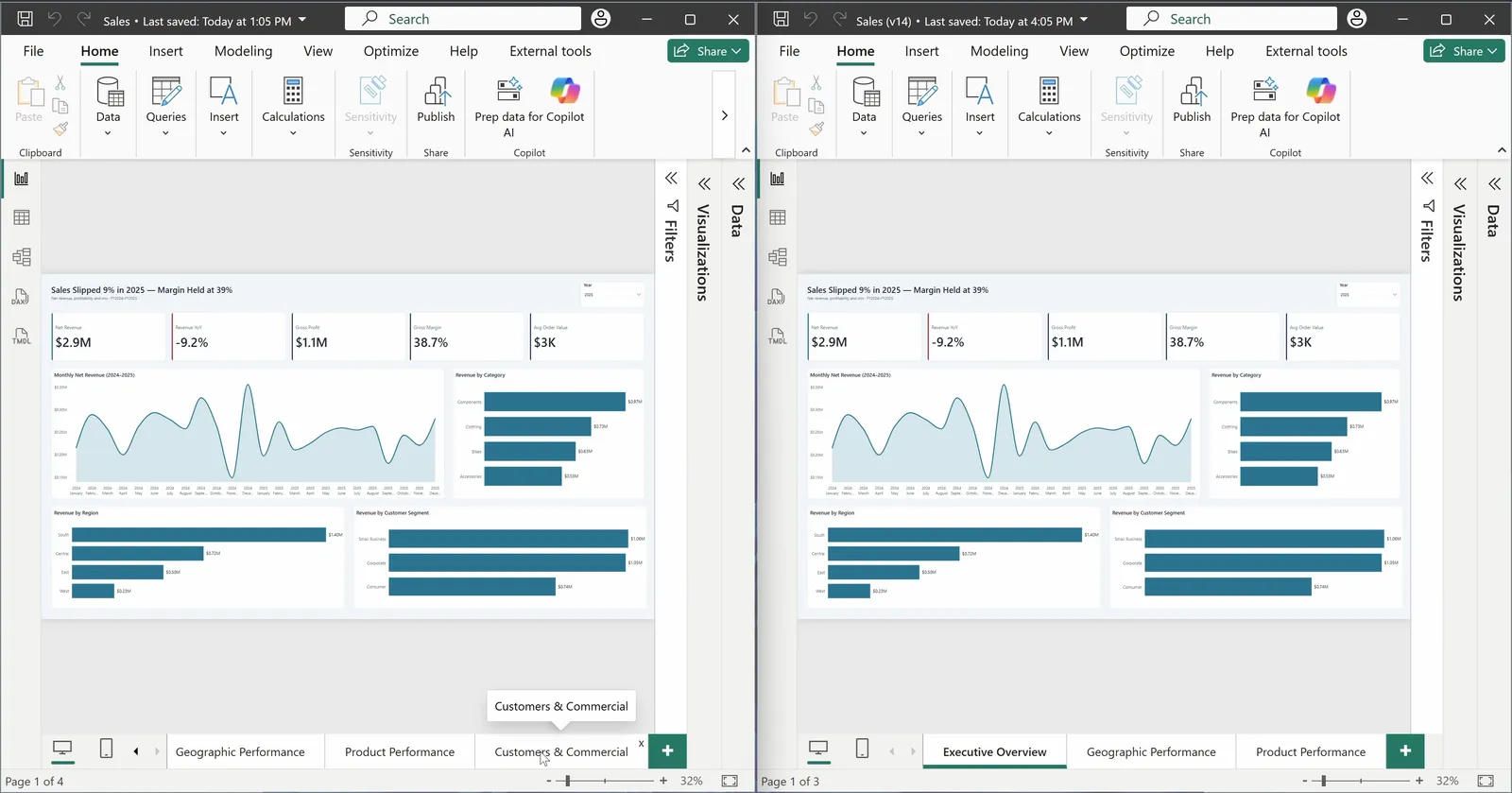Viewport: 1512px width, 793px height.
Task: Open Model view in the left Sales window
Action: [x=22, y=257]
